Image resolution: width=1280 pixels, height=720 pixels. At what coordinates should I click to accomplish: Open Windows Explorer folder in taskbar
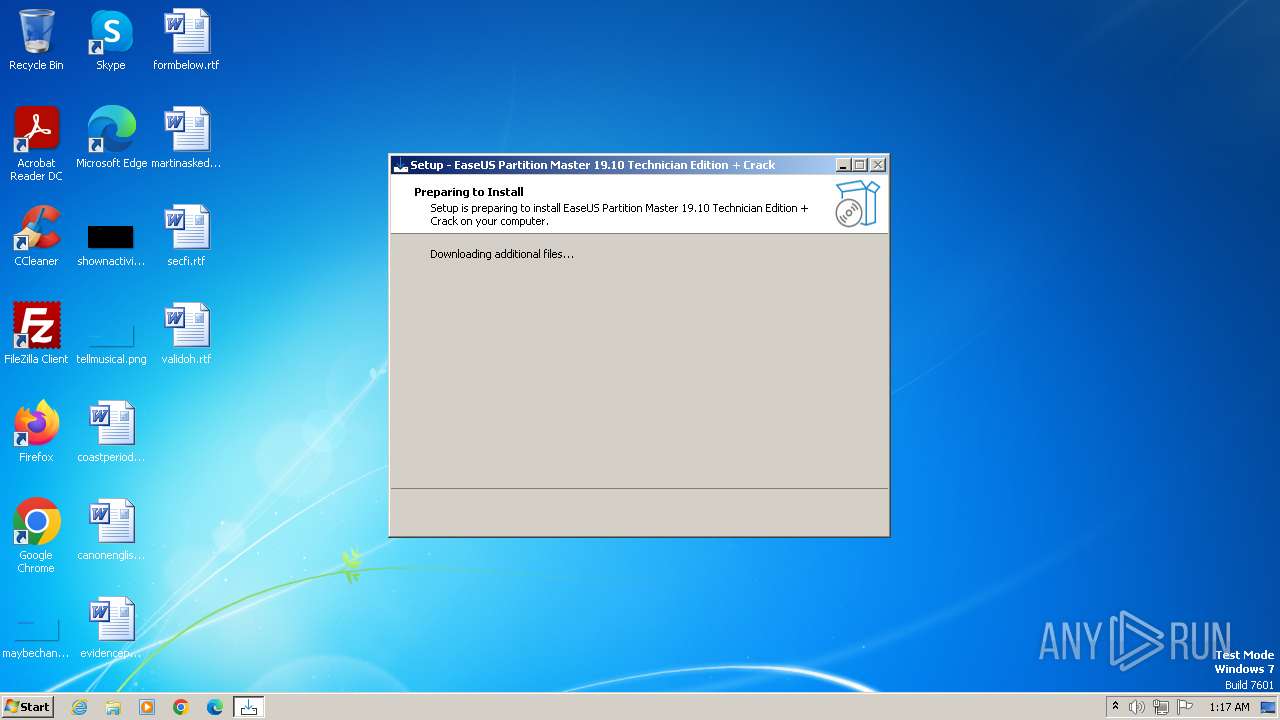113,707
